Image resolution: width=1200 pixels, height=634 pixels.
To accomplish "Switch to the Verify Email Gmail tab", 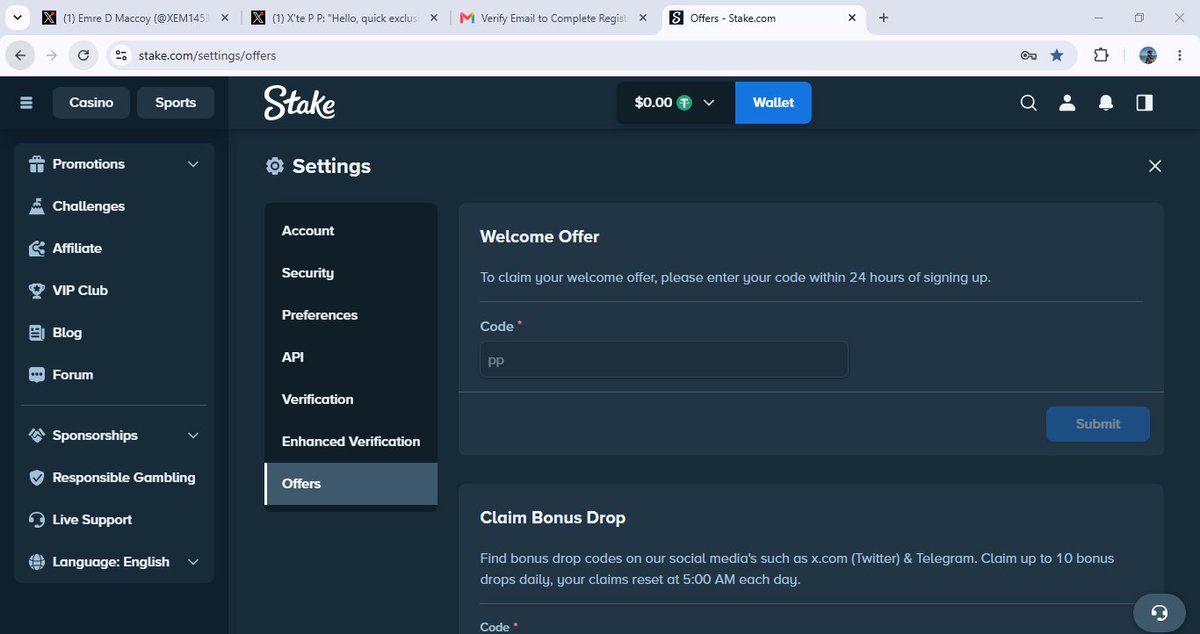I will coord(554,18).
